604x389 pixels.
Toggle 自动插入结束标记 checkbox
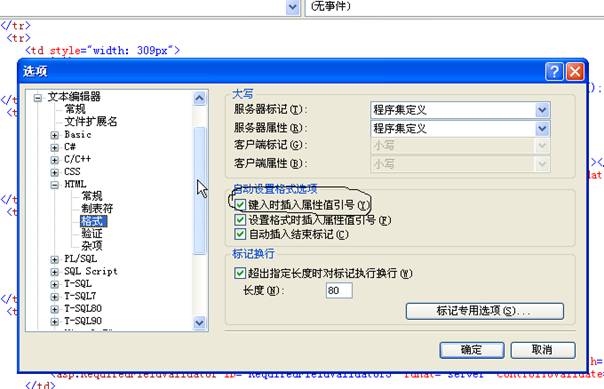point(240,234)
